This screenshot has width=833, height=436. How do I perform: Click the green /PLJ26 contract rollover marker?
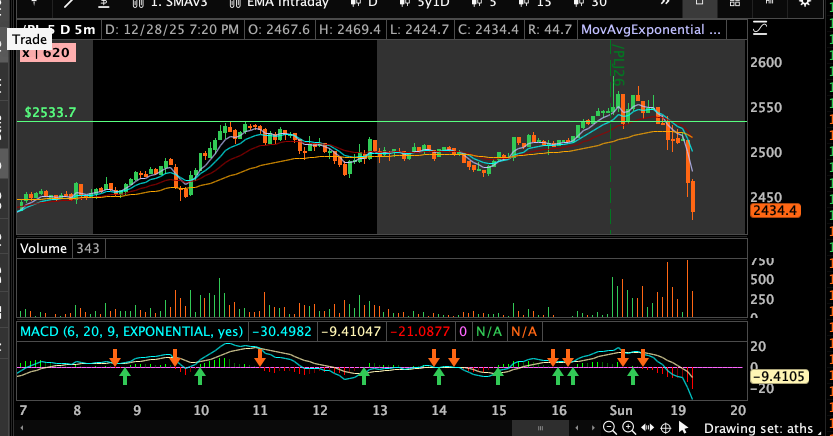(x=617, y=65)
